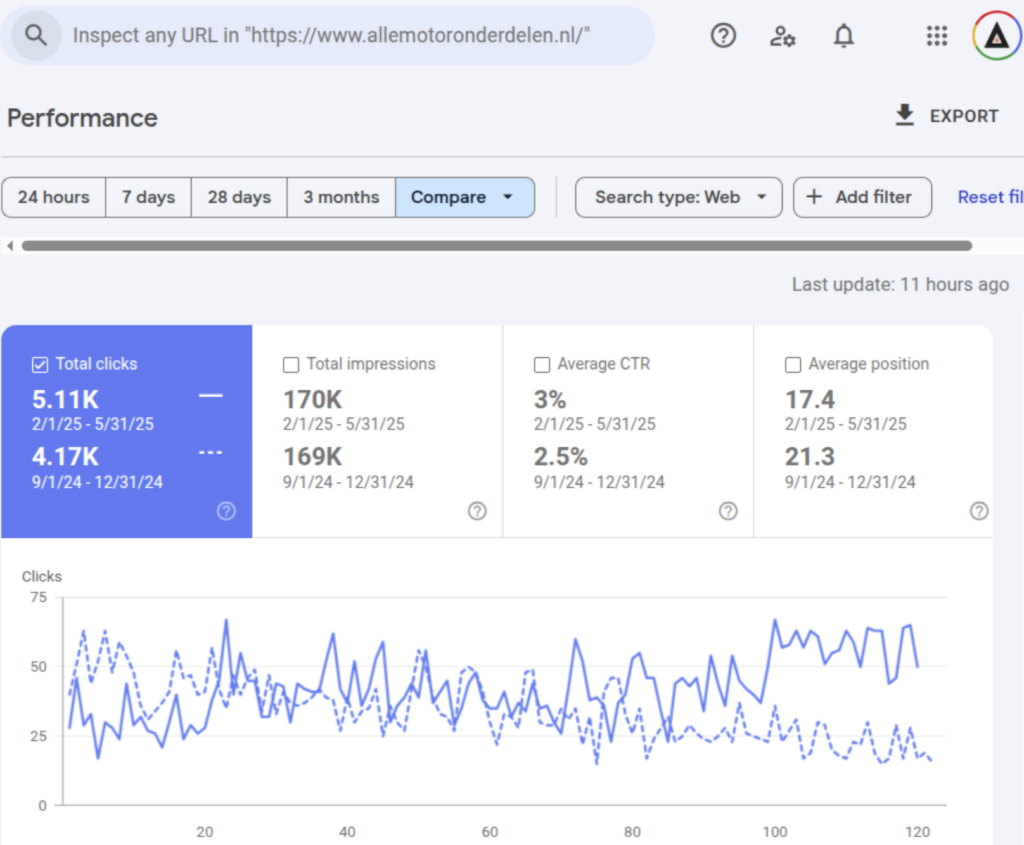Click the search magnifier icon

click(x=36, y=35)
